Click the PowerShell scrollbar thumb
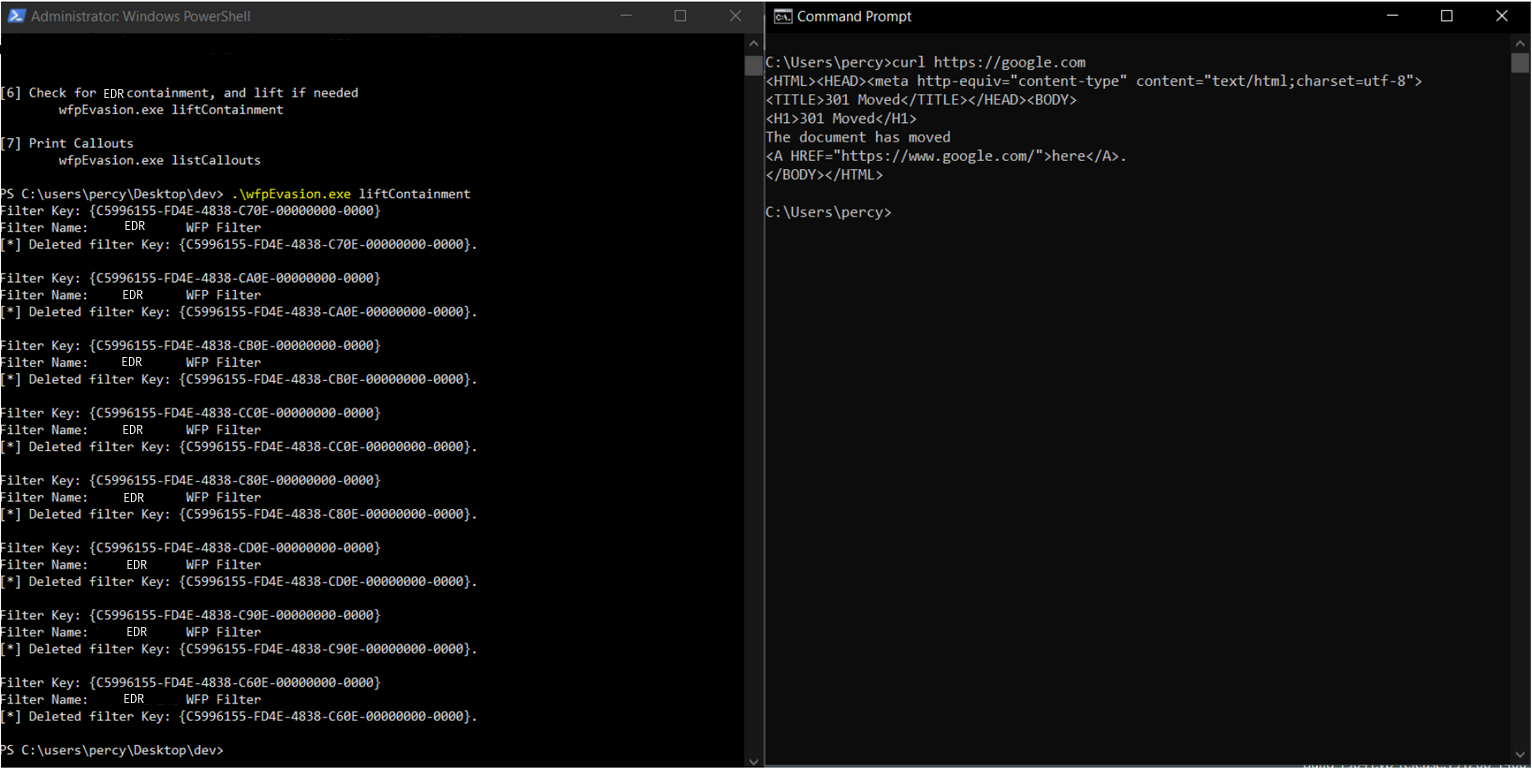 point(754,66)
